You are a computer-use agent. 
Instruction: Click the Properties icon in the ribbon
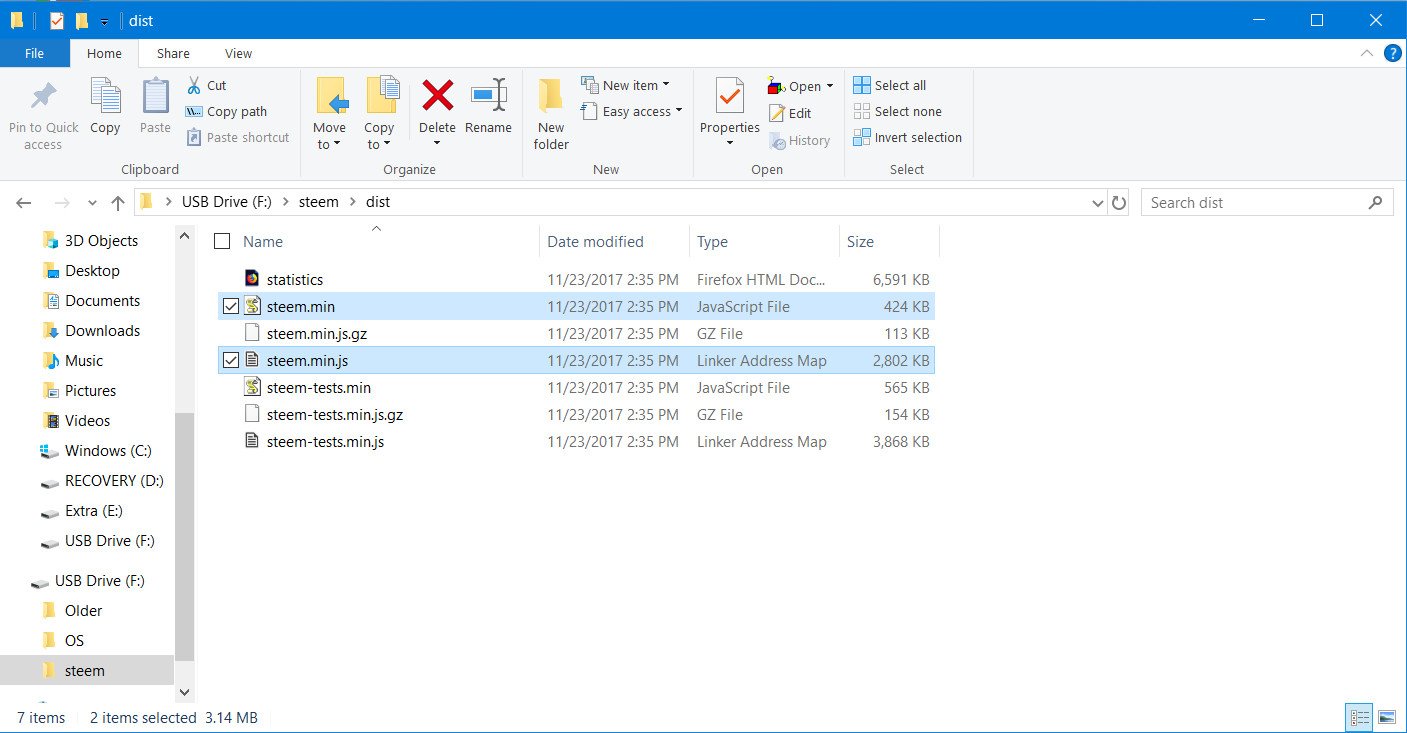pos(729,98)
